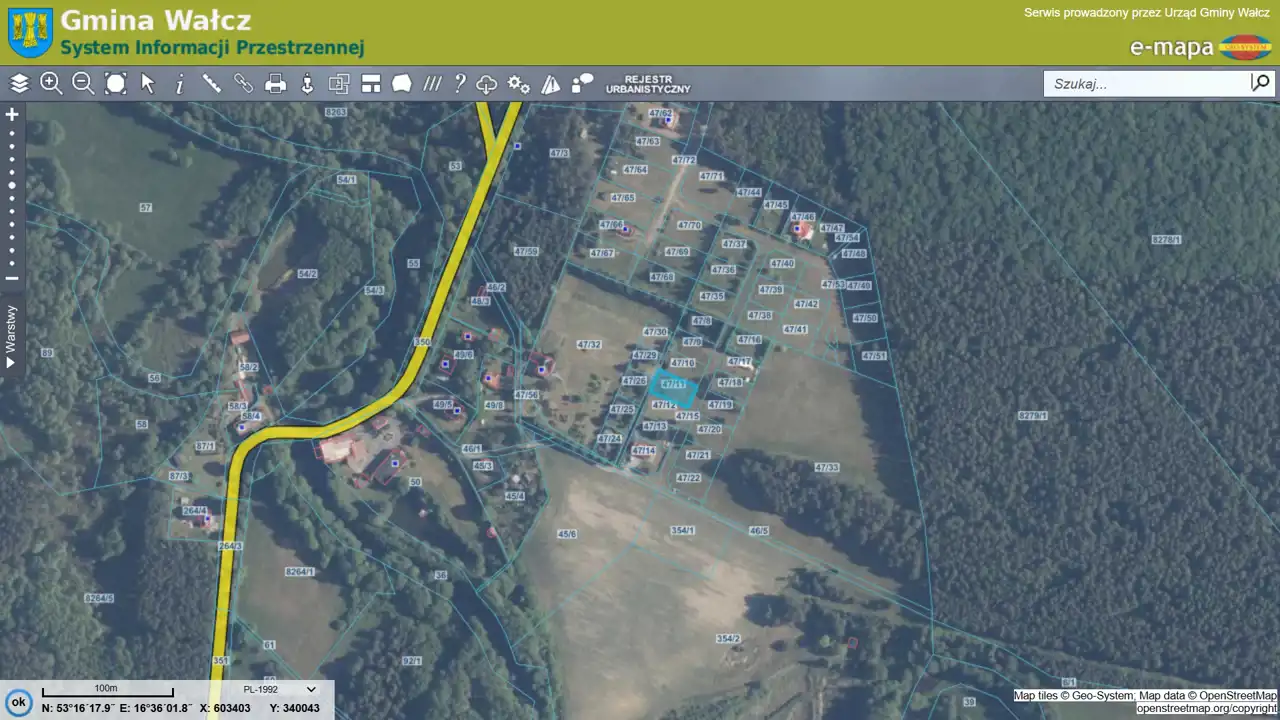
Task: Click the minus at zoom slider bottom
Action: click(12, 279)
